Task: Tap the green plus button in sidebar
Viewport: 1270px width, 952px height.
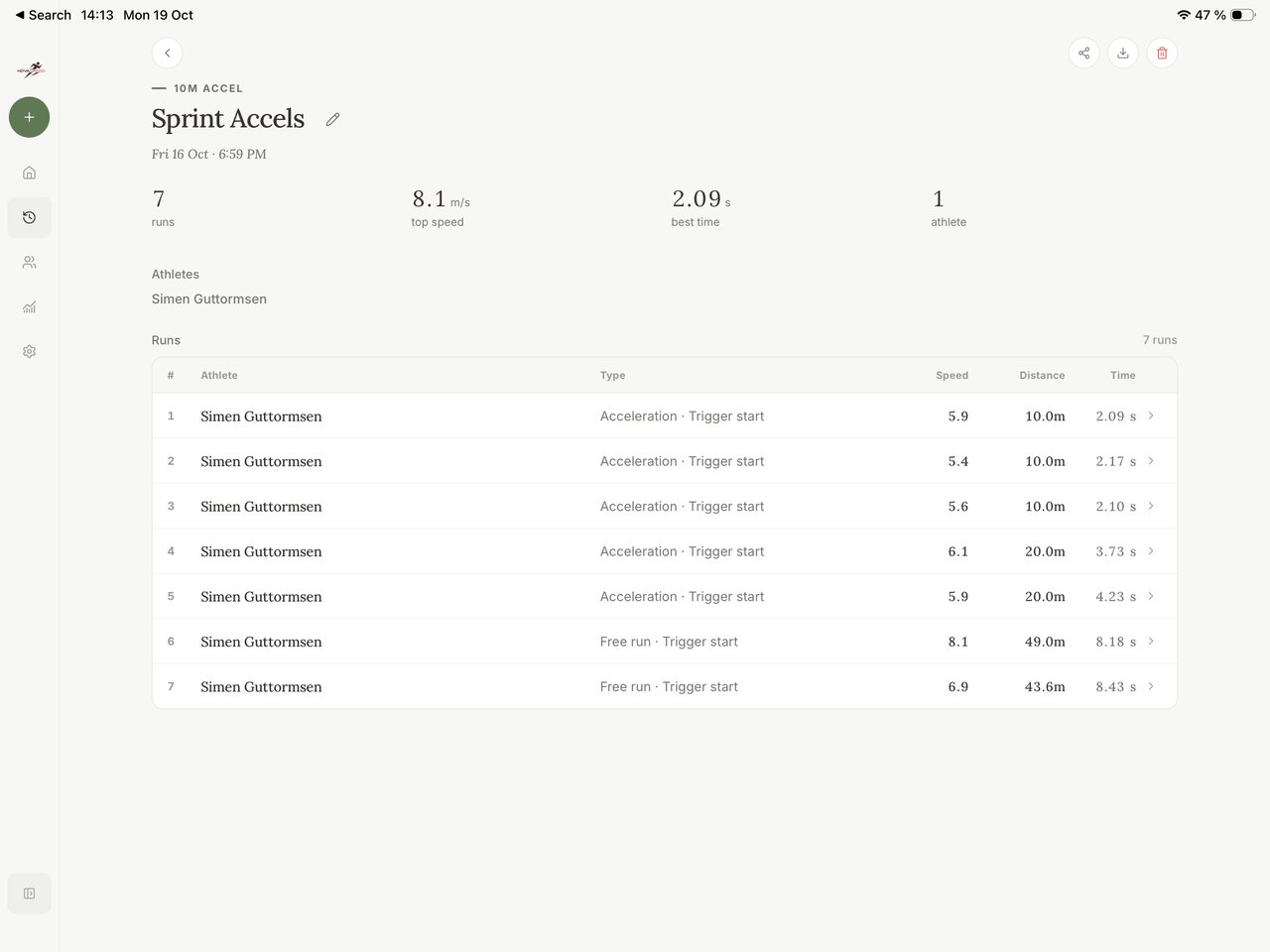Action: (29, 117)
